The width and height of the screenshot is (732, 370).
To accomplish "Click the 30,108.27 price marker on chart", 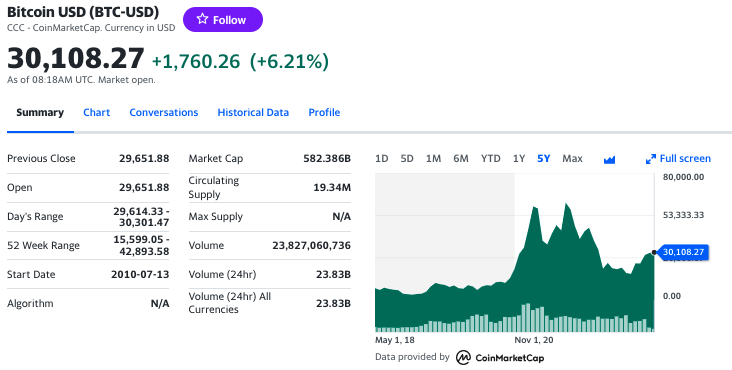I will 682,252.
